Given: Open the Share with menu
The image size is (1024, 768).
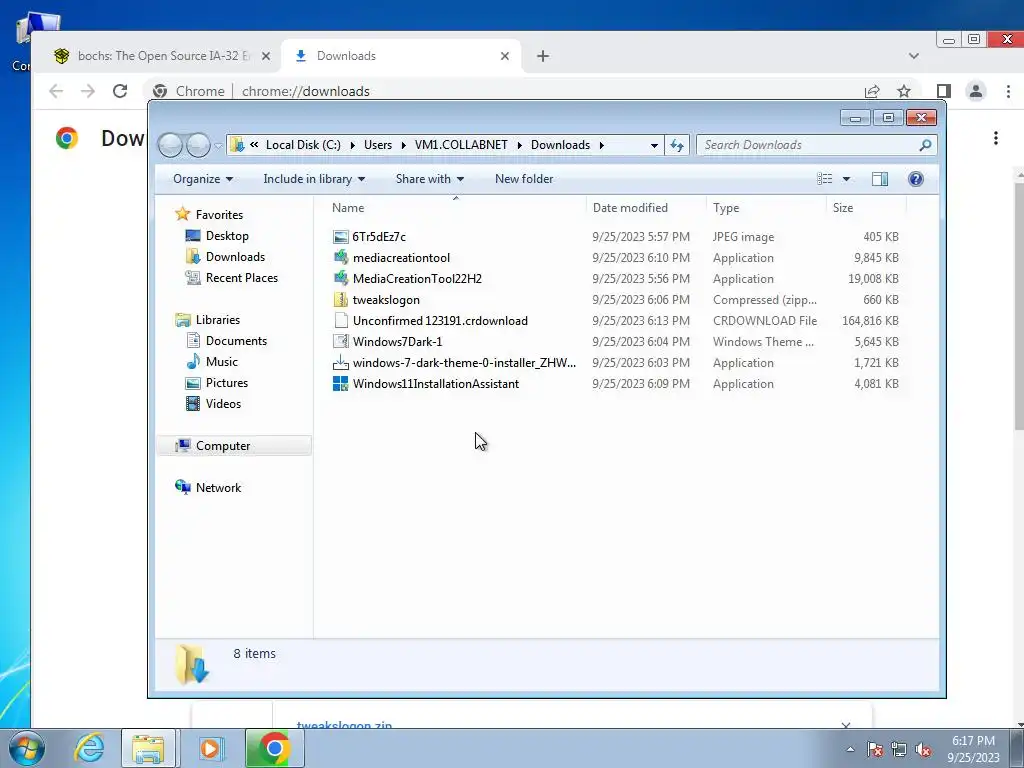Looking at the screenshot, I should pyautogui.click(x=430, y=179).
